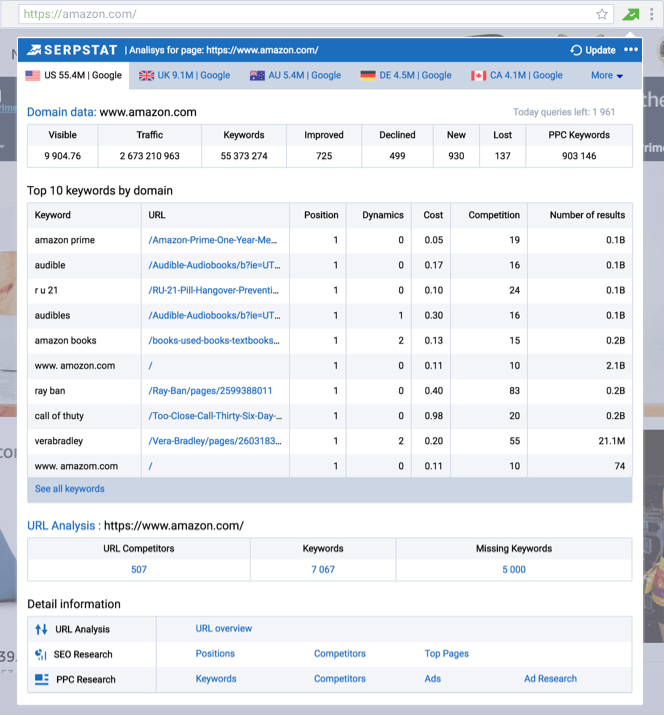The width and height of the screenshot is (664, 716).
Task: Open the Amazon-Prime-One-Year URL link
Action: click(212, 240)
